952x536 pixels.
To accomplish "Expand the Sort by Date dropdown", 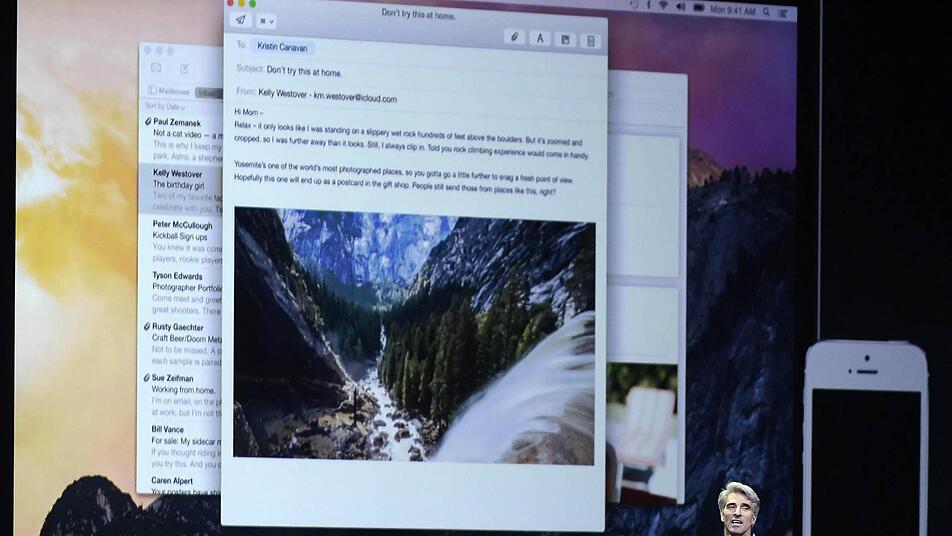I will tap(165, 106).
